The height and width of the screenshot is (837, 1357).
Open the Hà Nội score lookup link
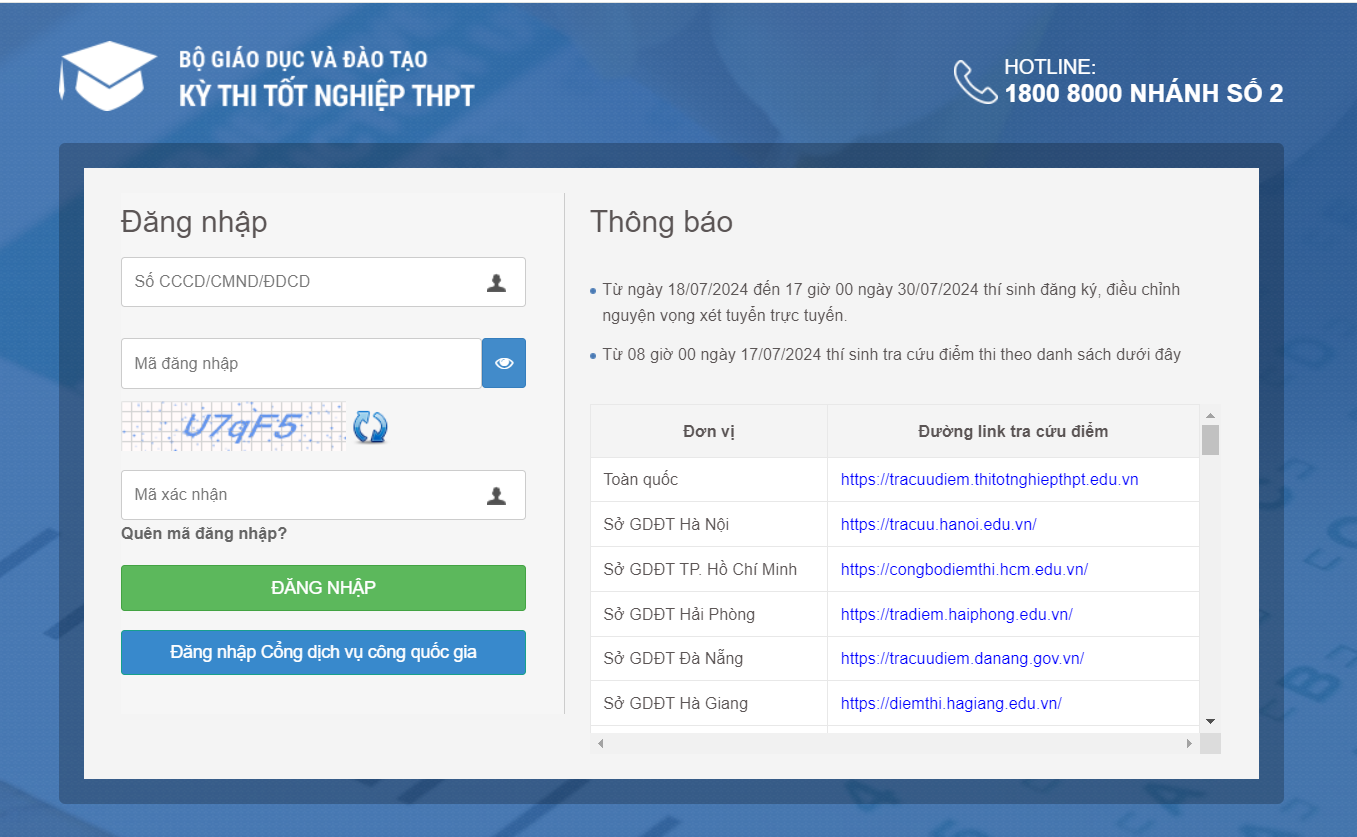(938, 525)
